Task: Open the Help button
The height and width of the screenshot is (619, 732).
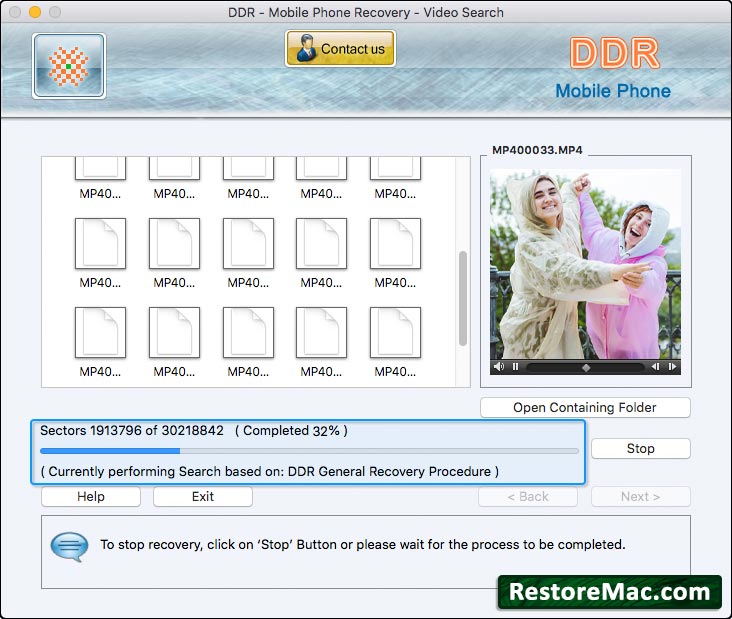Action: point(91,497)
